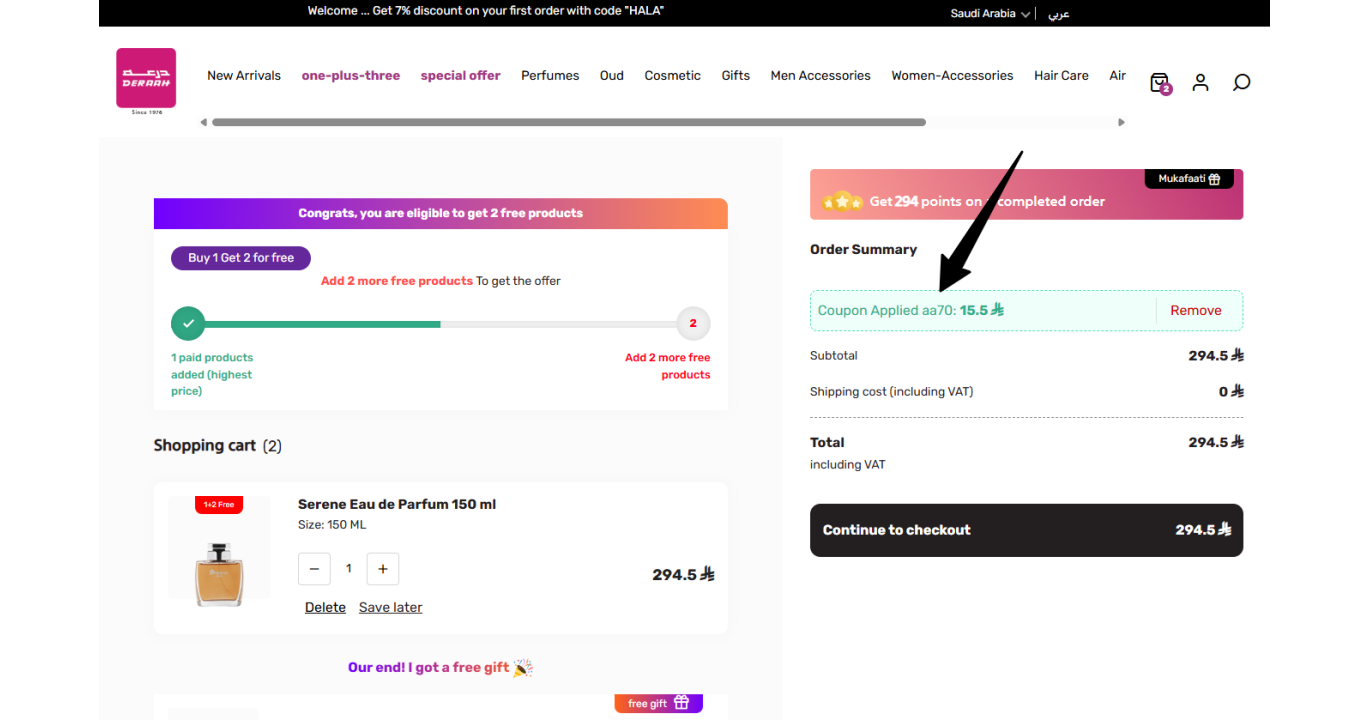
Task: Open the shopping cart icon in the header
Action: (1160, 83)
